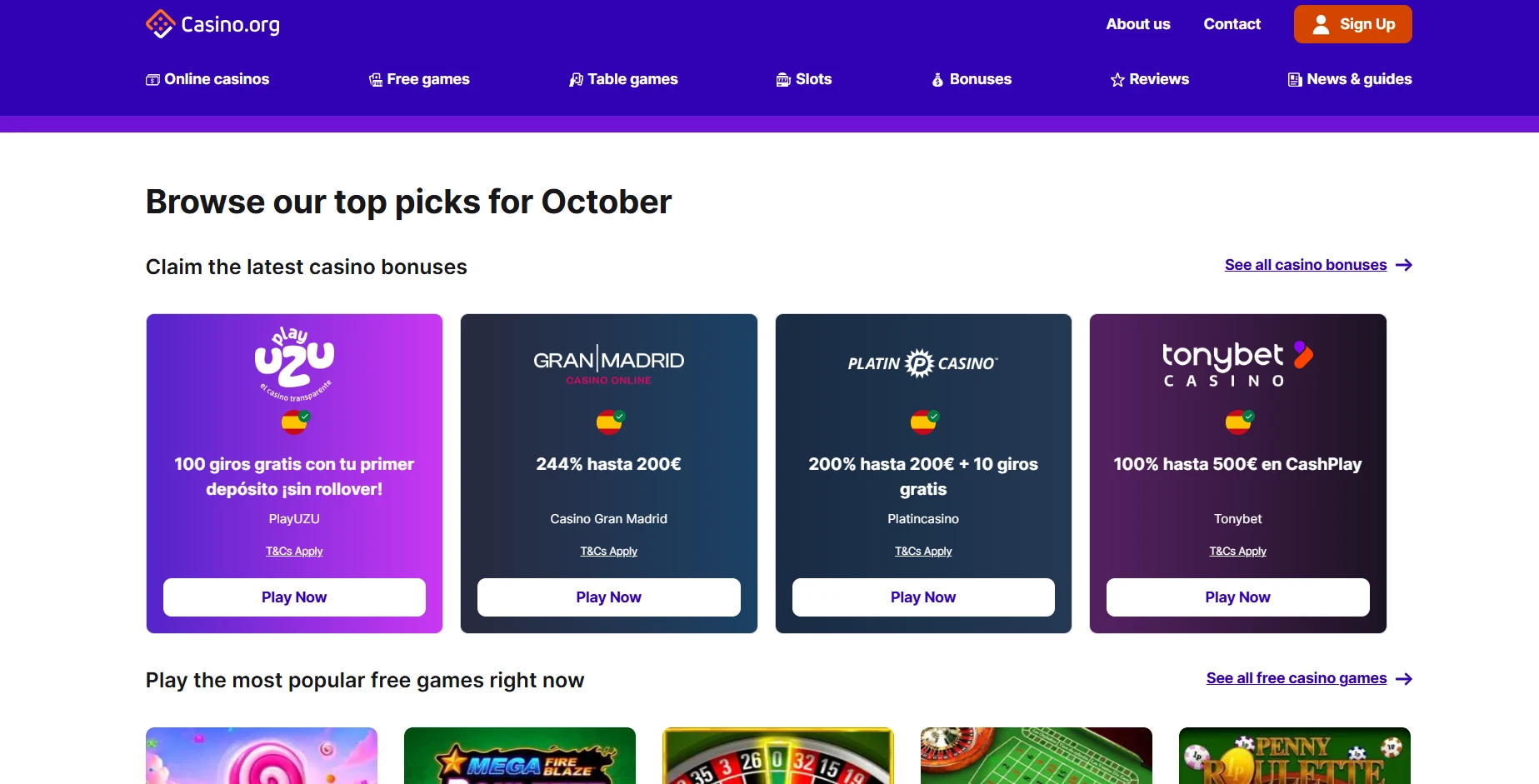Image resolution: width=1539 pixels, height=784 pixels.
Task: Open the Slots menu item
Action: click(x=804, y=79)
